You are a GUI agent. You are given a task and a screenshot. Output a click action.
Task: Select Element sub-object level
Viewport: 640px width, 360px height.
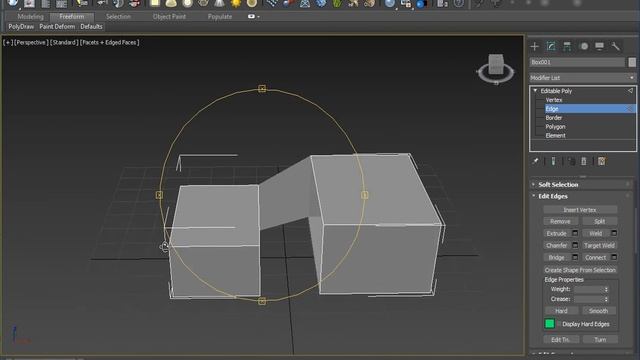point(556,136)
